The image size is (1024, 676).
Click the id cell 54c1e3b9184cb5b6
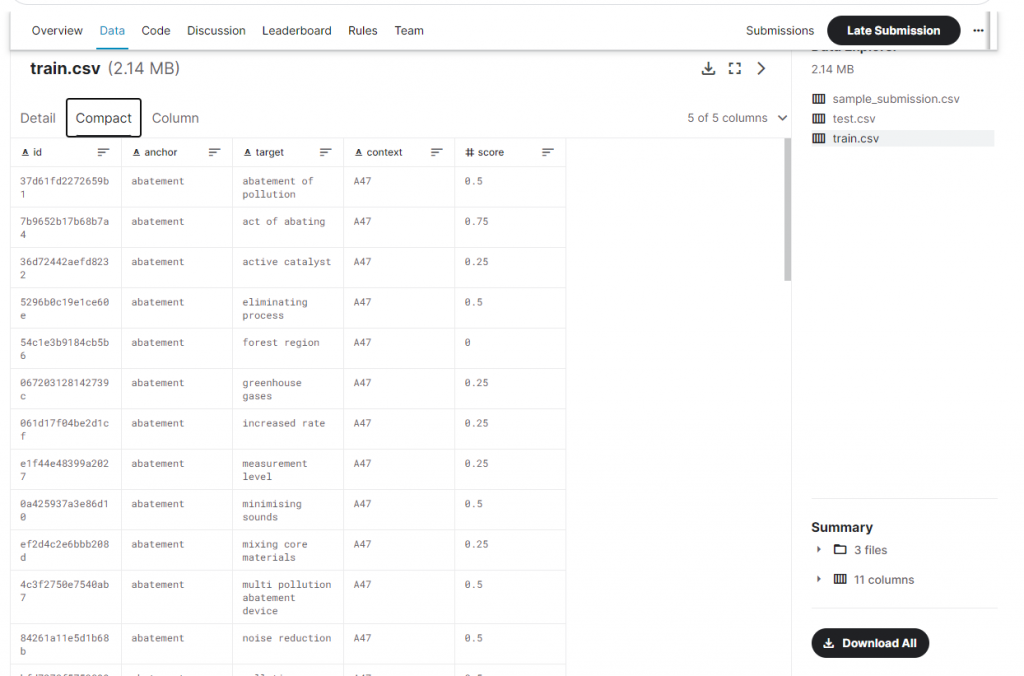66,349
